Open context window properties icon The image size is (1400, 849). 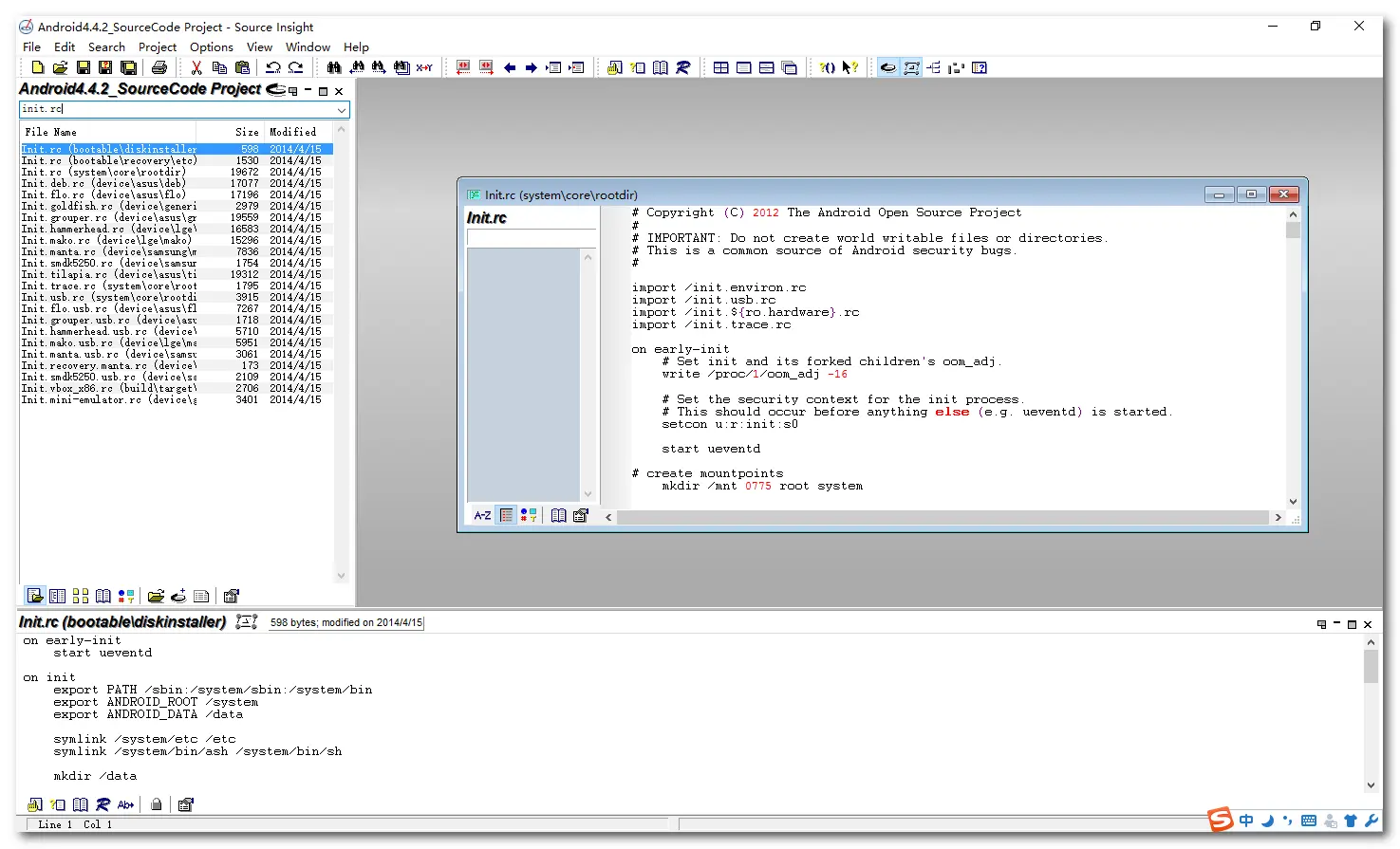(186, 804)
